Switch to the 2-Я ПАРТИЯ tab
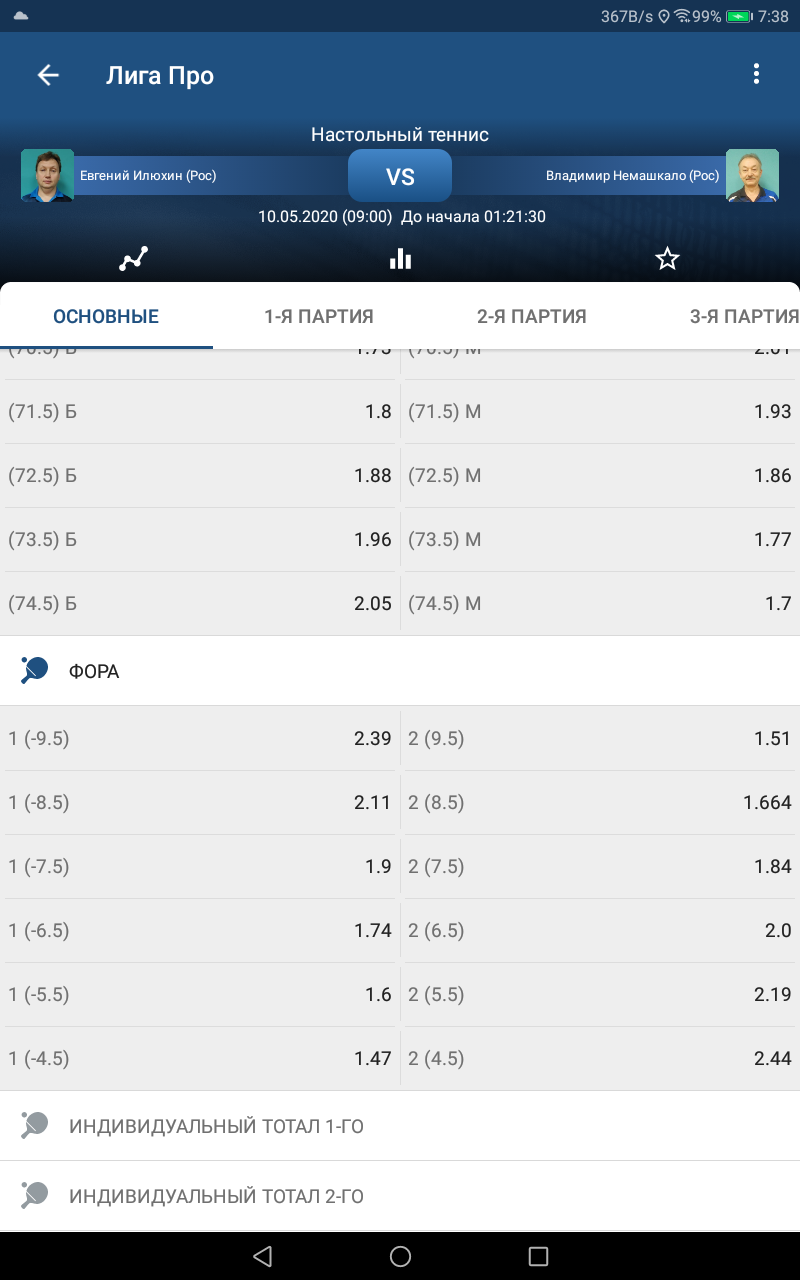 pos(532,317)
